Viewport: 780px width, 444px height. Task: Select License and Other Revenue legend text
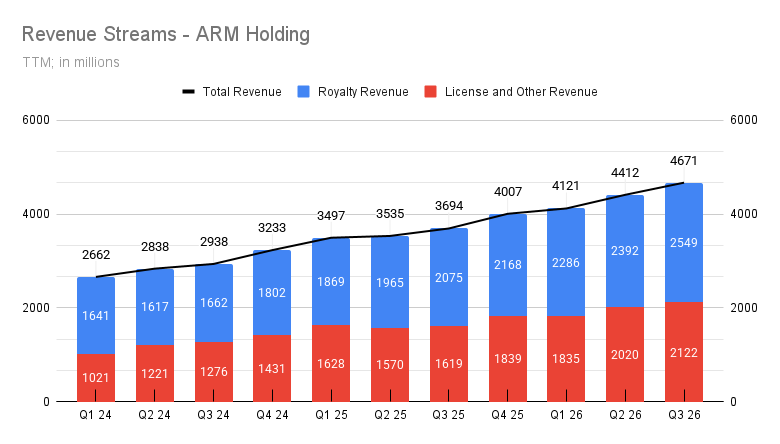521,92
